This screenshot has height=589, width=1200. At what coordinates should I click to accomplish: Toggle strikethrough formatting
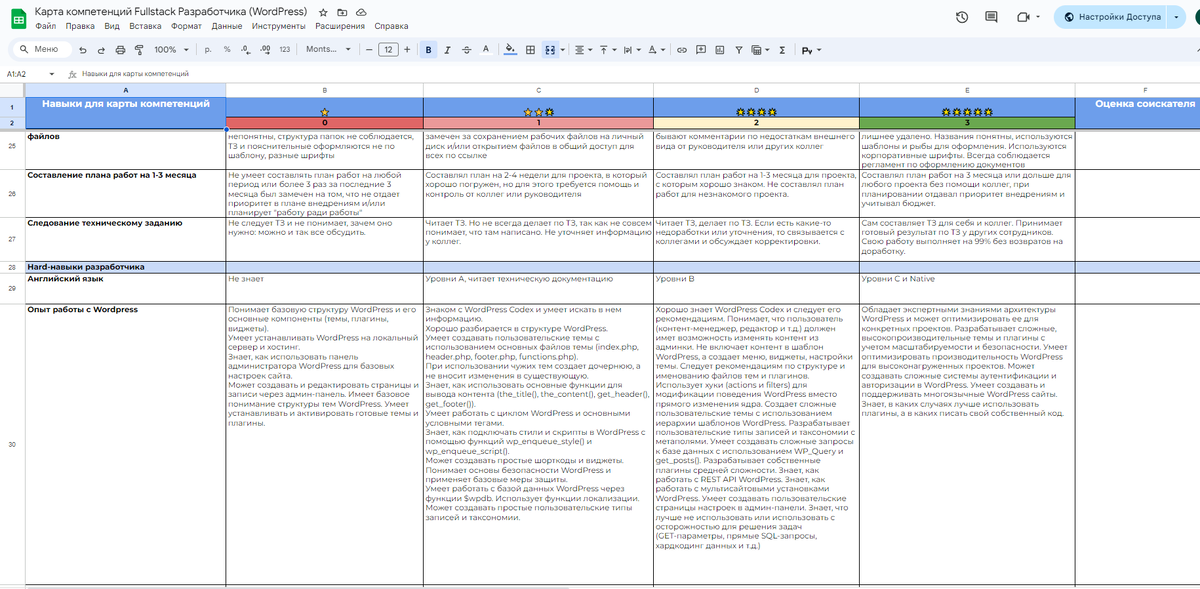click(466, 49)
